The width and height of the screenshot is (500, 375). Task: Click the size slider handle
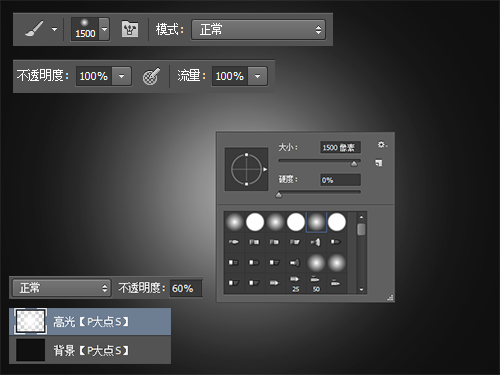point(354,163)
